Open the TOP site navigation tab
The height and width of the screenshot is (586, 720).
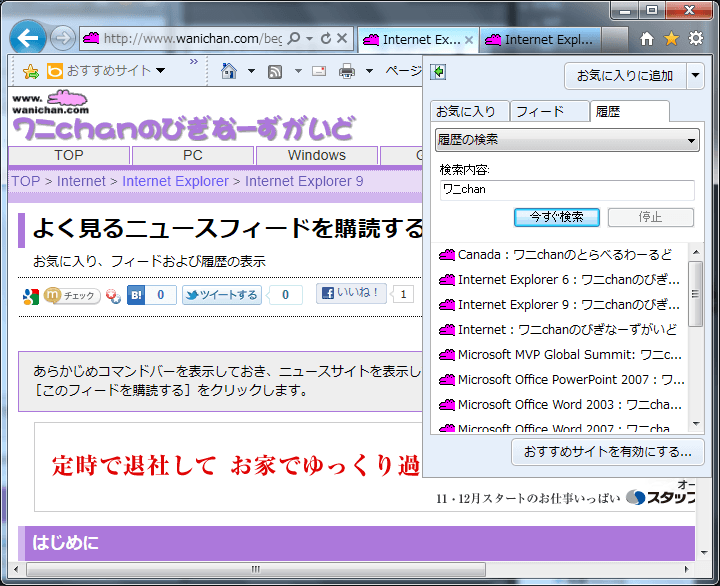click(x=69, y=155)
